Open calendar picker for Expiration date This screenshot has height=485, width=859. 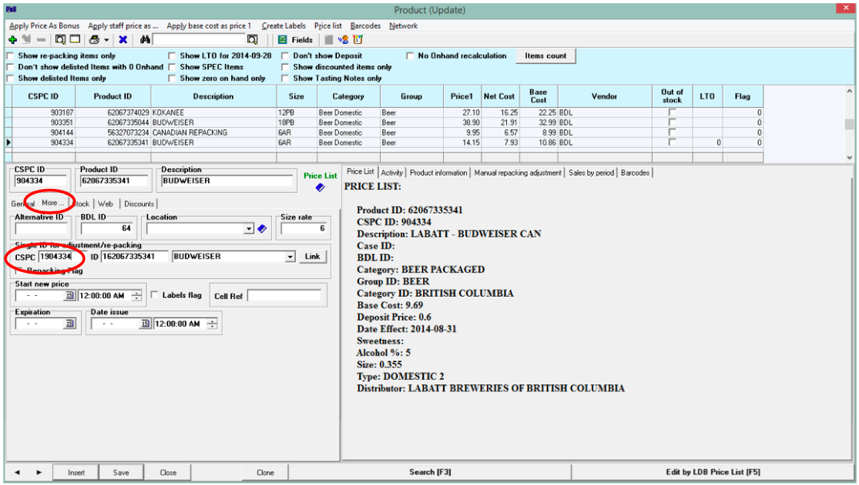point(70,324)
